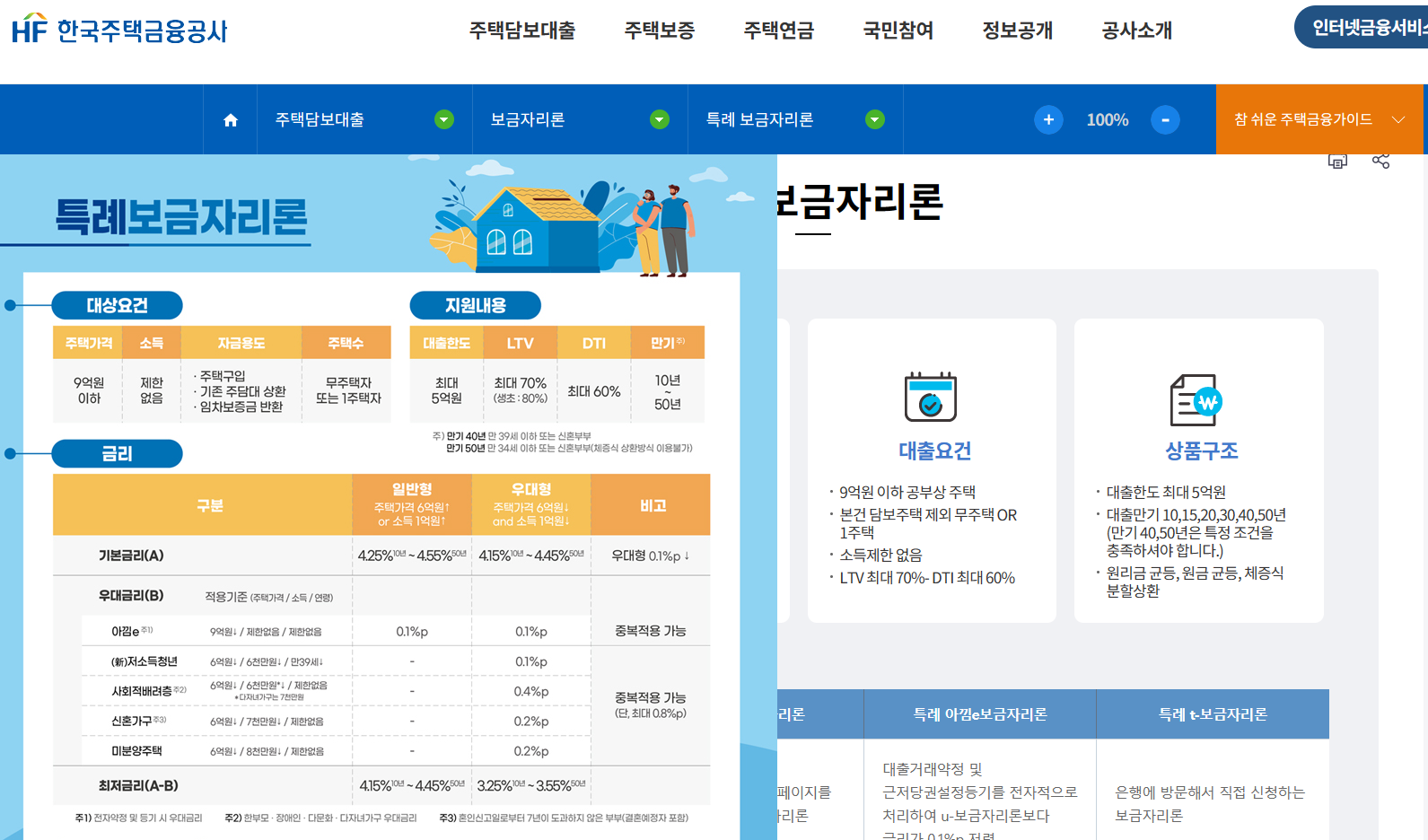Click 우대형 column header in rate table

(531, 504)
